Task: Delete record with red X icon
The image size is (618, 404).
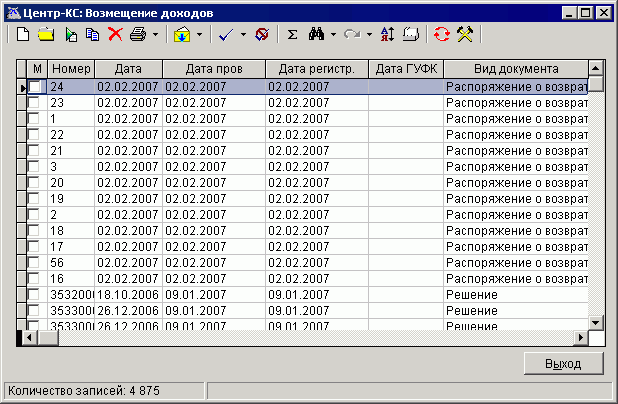Action: [115, 34]
